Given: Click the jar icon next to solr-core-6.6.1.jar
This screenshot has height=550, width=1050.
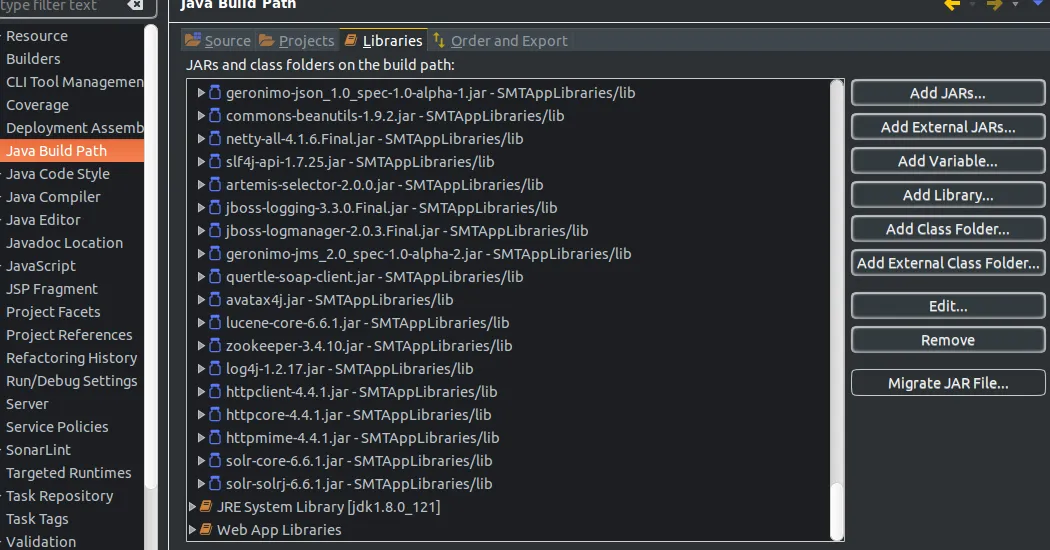Looking at the screenshot, I should pyautogui.click(x=215, y=460).
